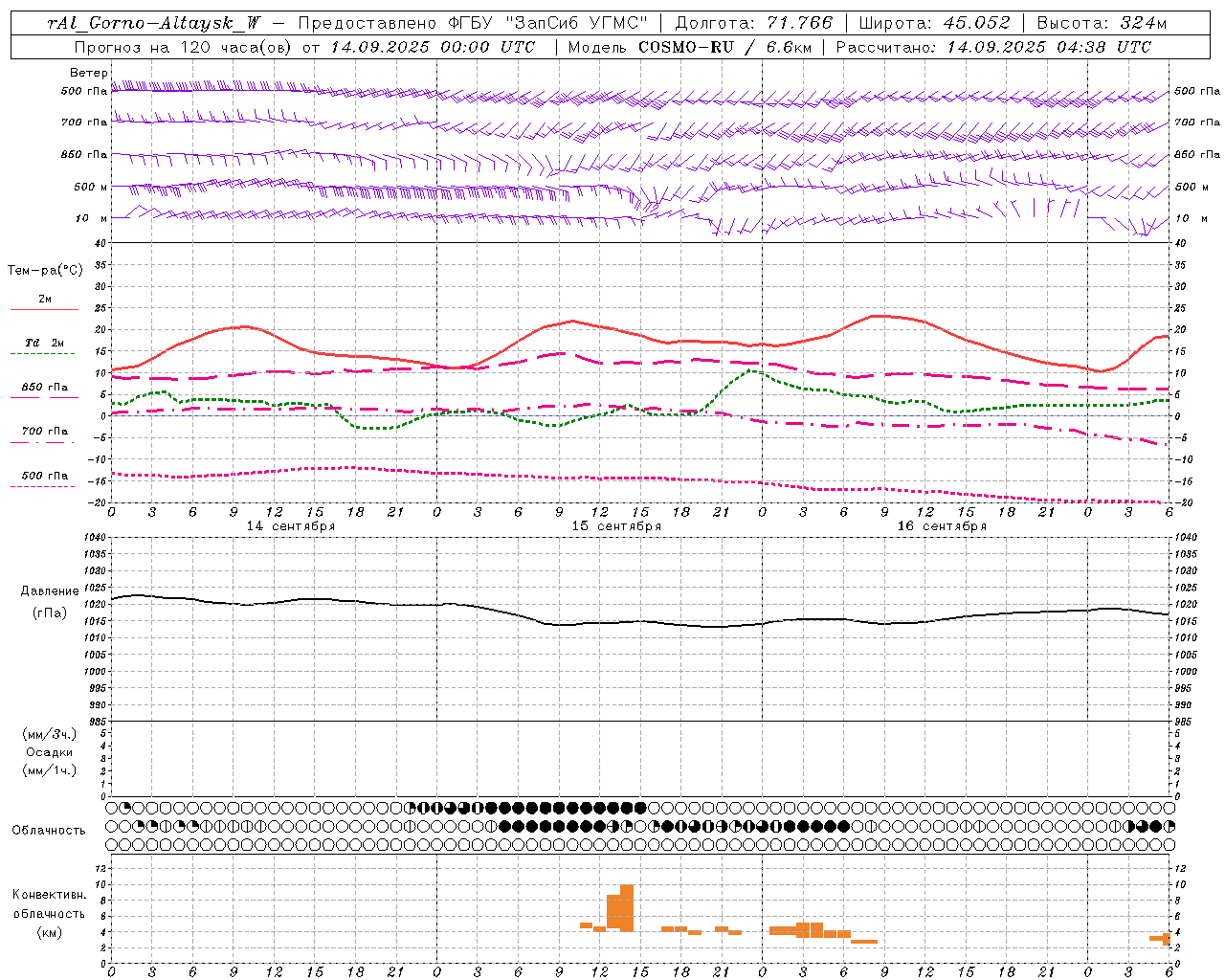1225x980 pixels.
Task: Click the Высота: 324м value
Action: coord(1102,24)
